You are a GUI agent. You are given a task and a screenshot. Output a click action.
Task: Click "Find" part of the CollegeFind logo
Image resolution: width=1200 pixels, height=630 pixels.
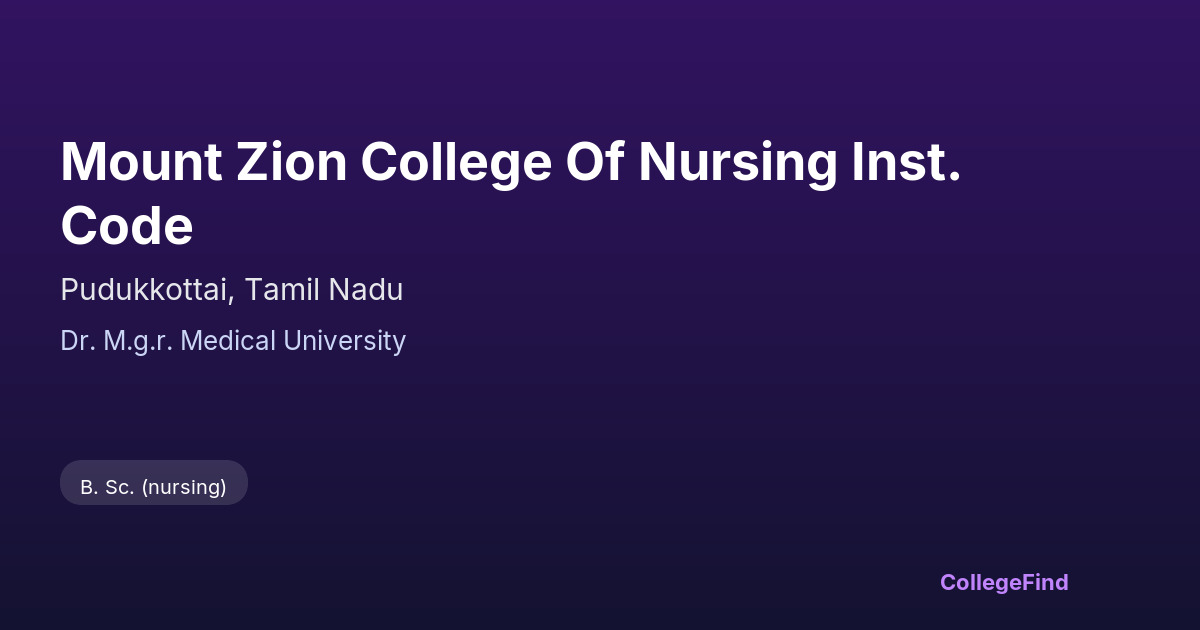coord(1047,582)
